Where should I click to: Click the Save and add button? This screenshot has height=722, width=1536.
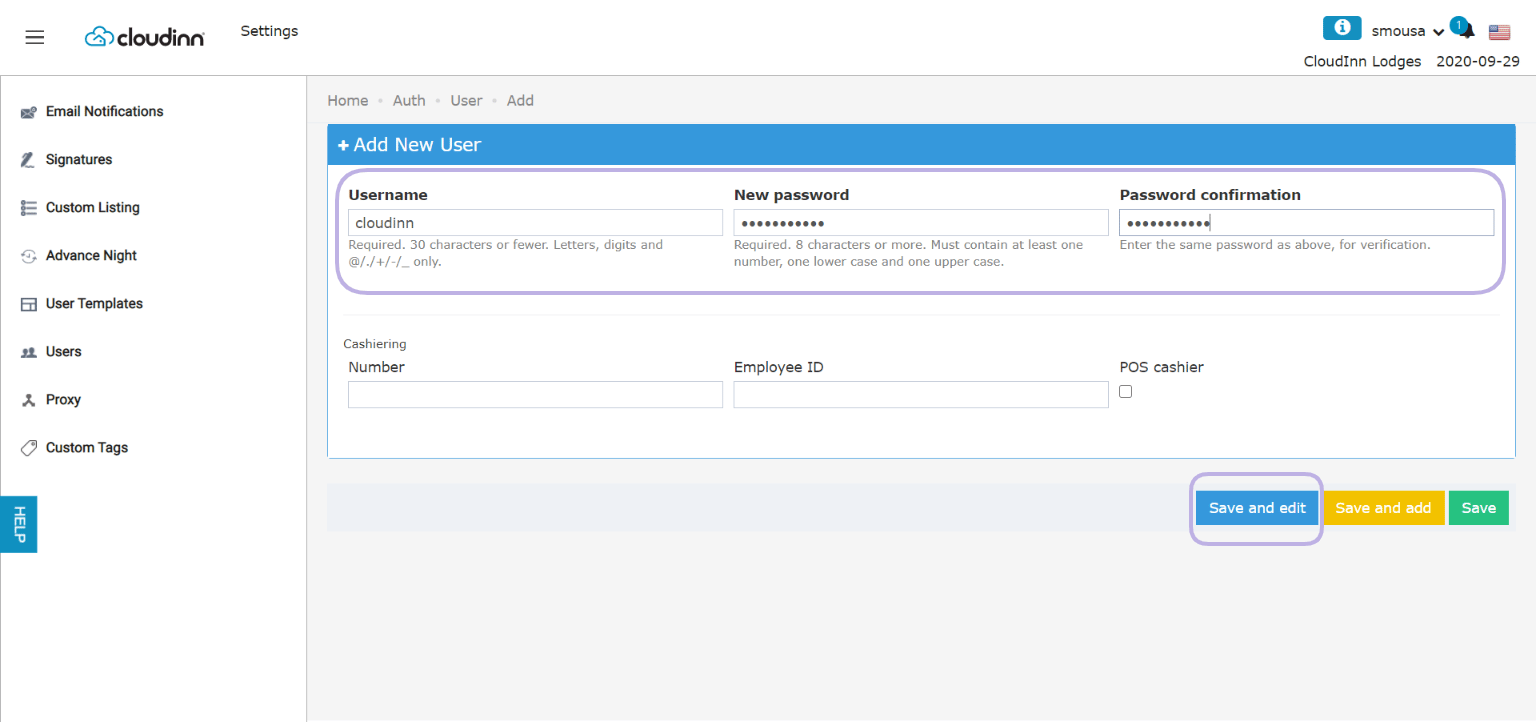tap(1383, 508)
